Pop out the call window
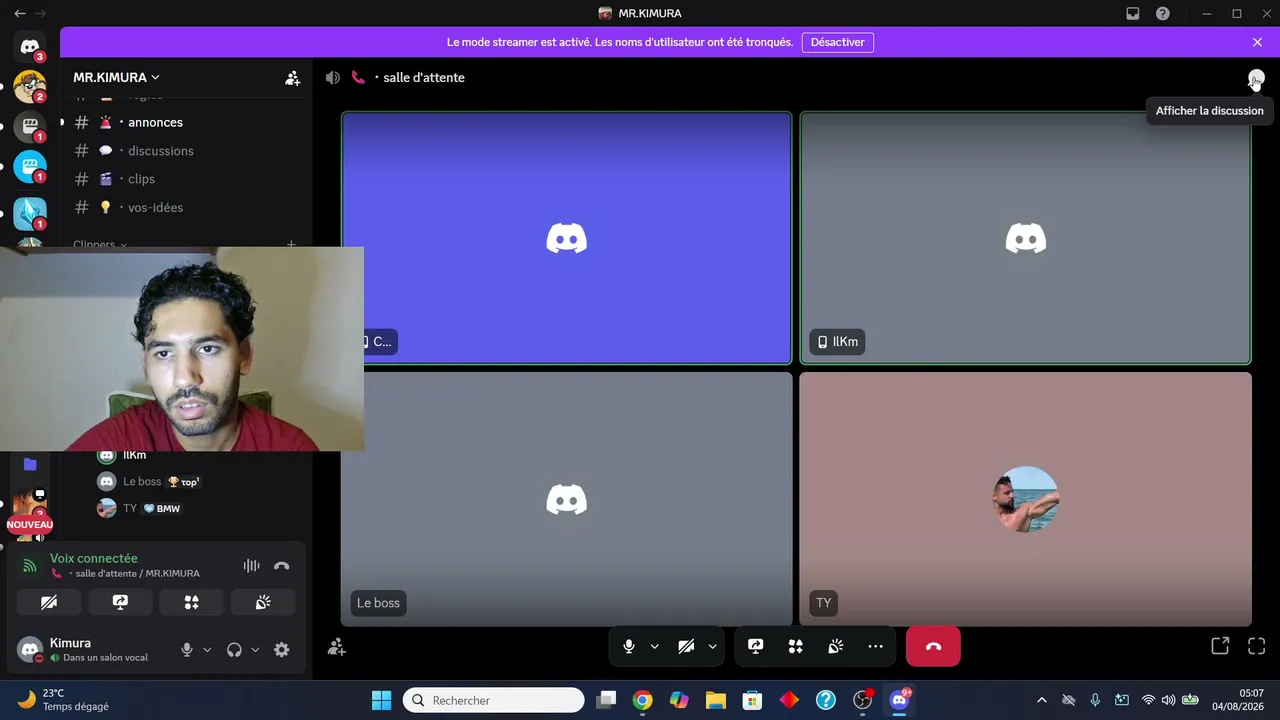This screenshot has width=1280, height=720. (x=1220, y=646)
